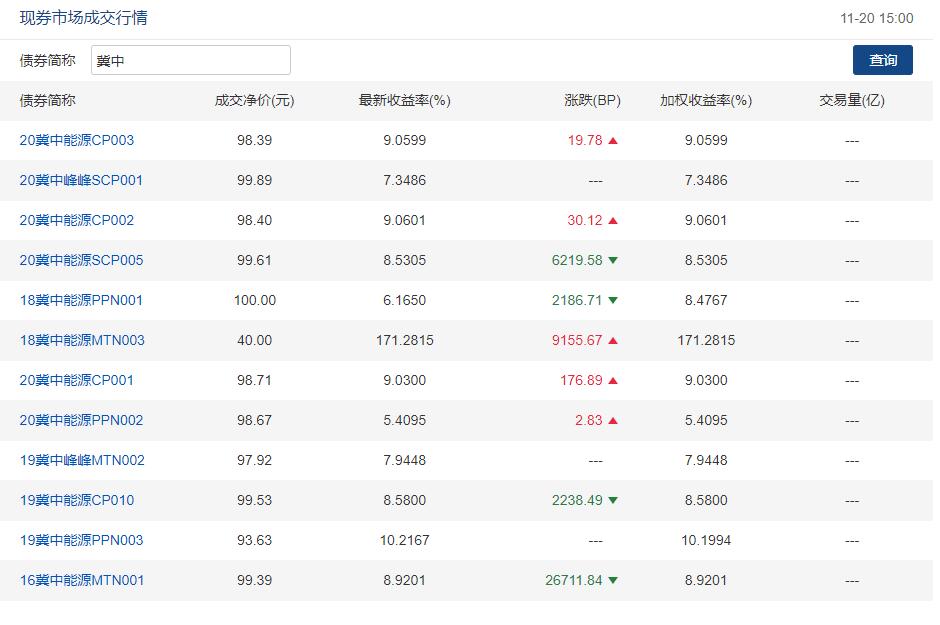The width and height of the screenshot is (940, 625).
Task: Click the 最新收益率(%) column header
Action: point(404,100)
